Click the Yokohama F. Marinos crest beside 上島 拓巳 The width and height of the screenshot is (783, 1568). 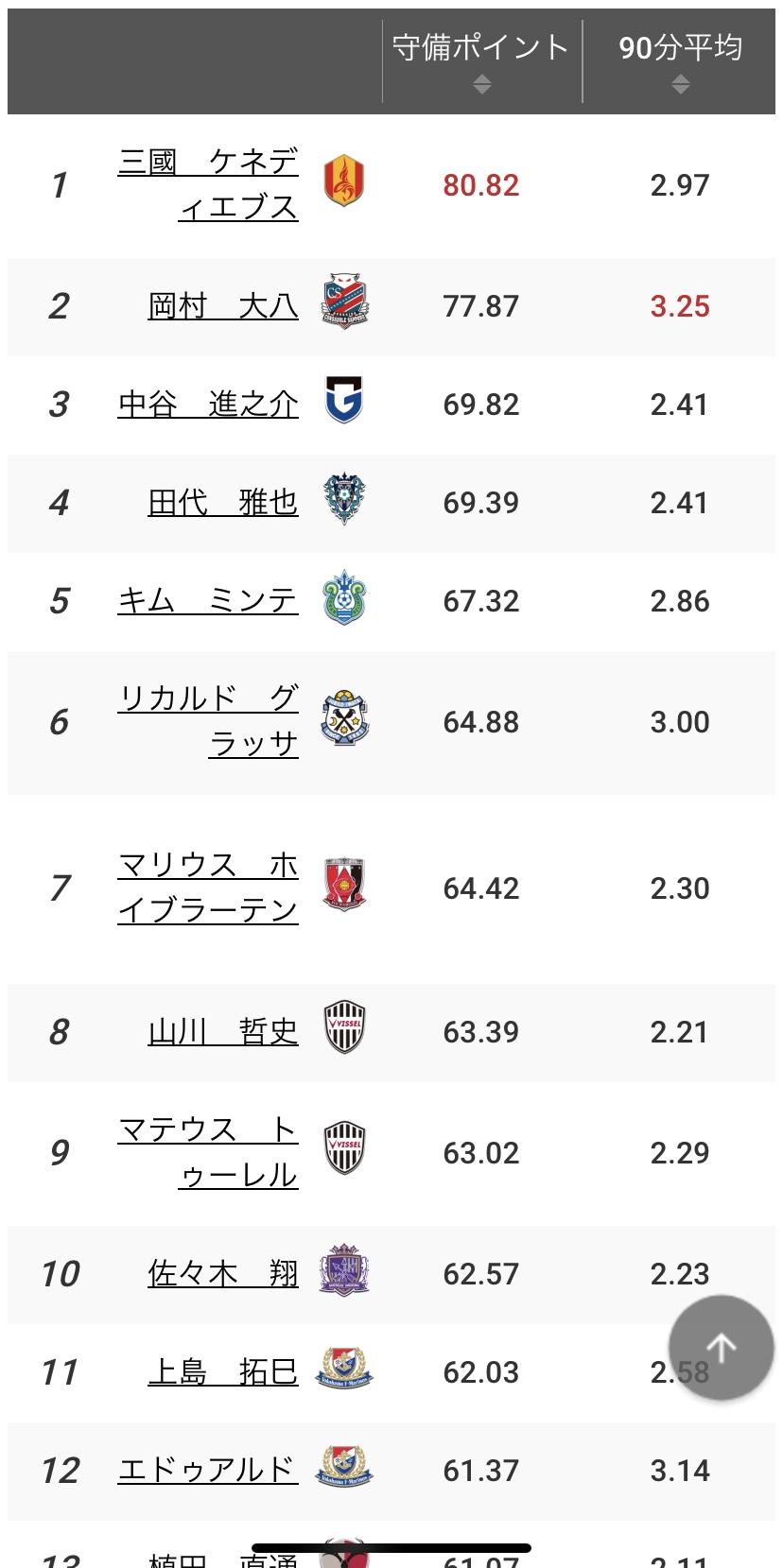pos(344,1369)
